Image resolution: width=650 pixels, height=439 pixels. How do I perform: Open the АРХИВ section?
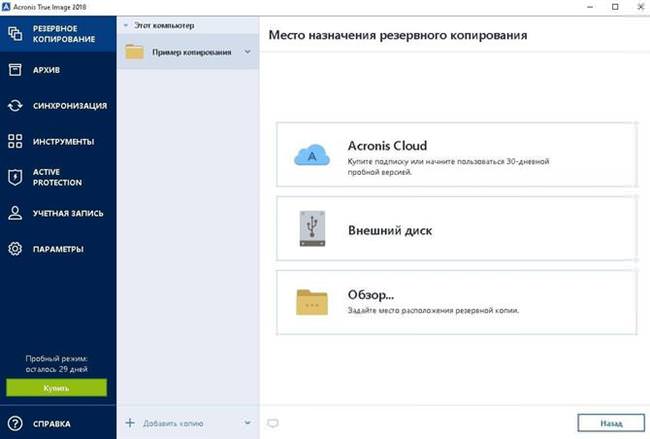coord(58,70)
